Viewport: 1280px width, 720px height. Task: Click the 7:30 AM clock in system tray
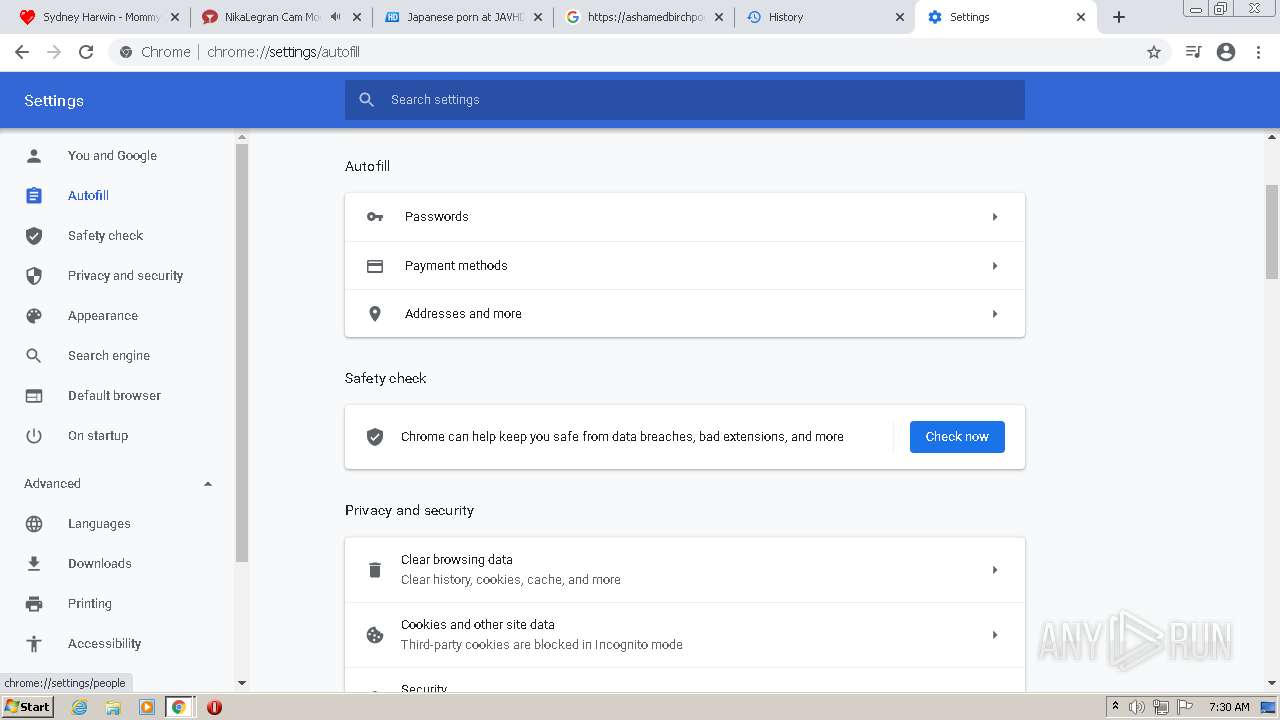1229,707
